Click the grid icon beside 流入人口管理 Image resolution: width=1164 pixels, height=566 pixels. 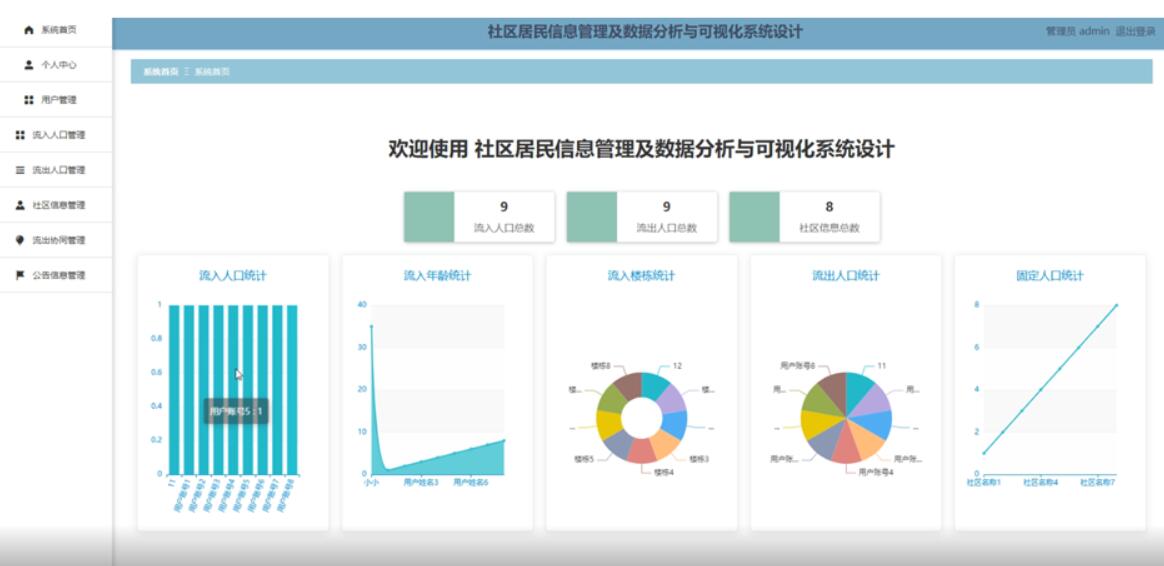click(x=20, y=135)
